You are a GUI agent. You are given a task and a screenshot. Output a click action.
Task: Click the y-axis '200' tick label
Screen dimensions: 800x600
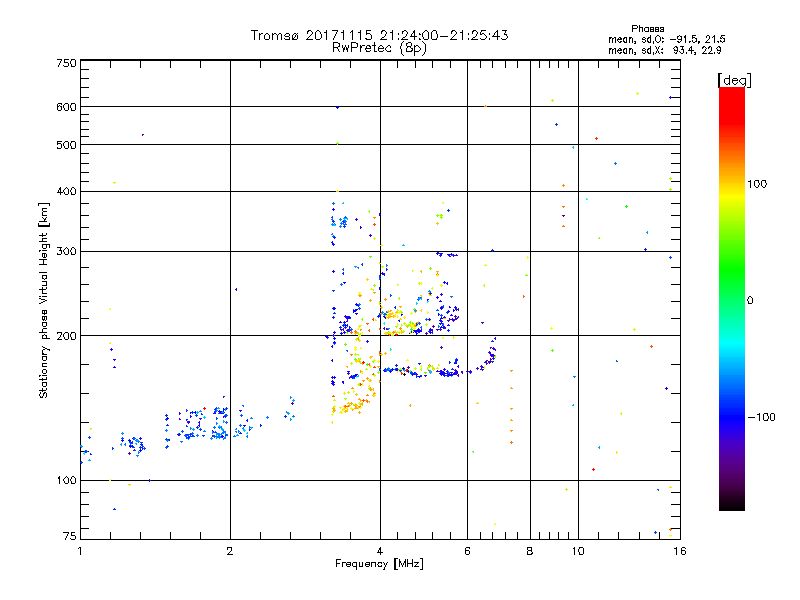(66, 336)
